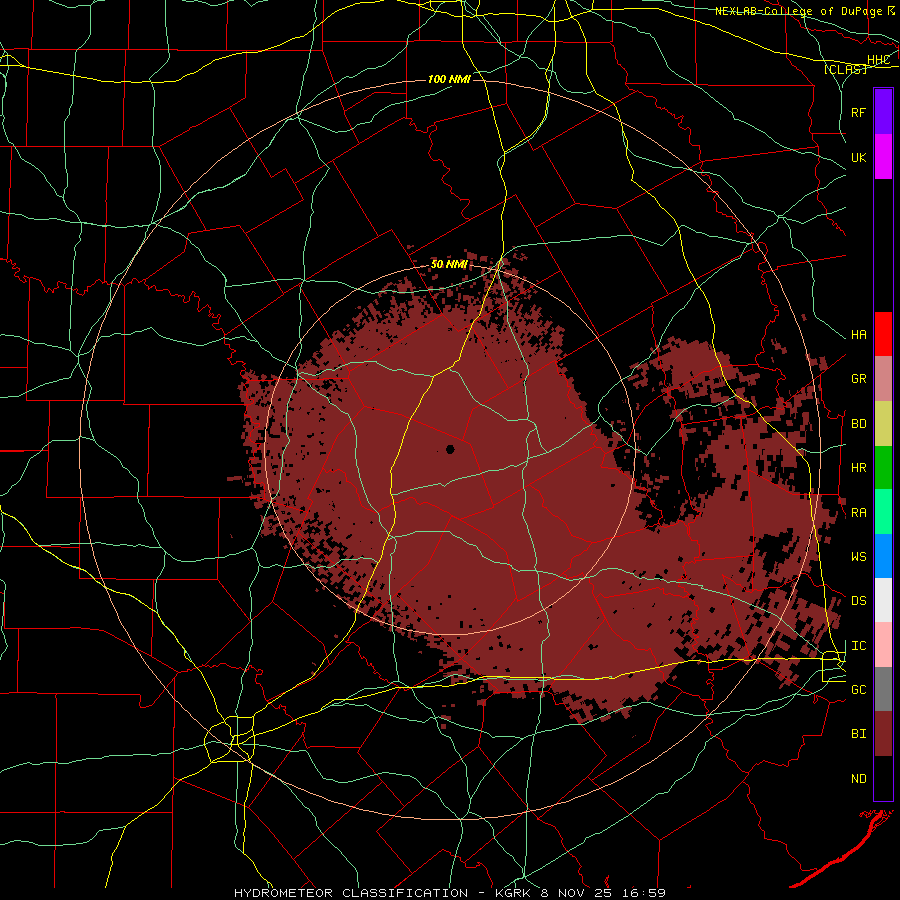The width and height of the screenshot is (900, 900).
Task: Click the 'BD' legend label
Action: pos(858,424)
